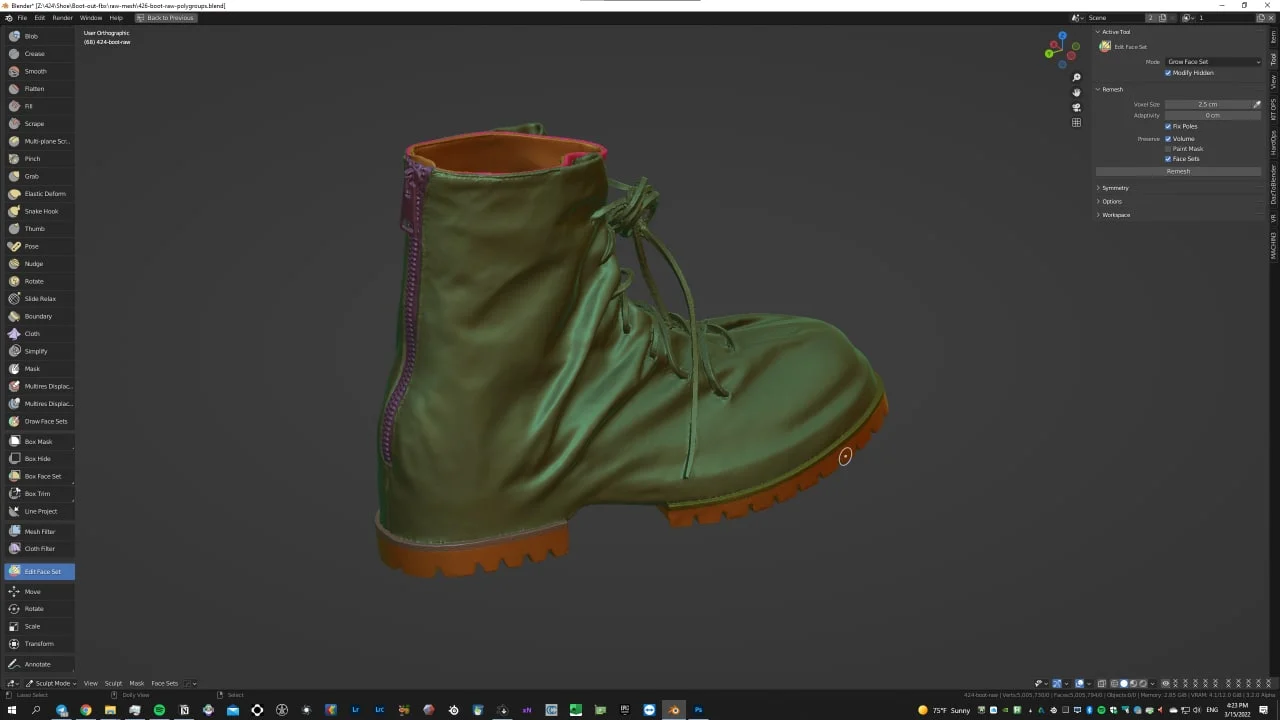
Task: Open the Mode dropdown Grow Face Set
Action: coord(1213,62)
